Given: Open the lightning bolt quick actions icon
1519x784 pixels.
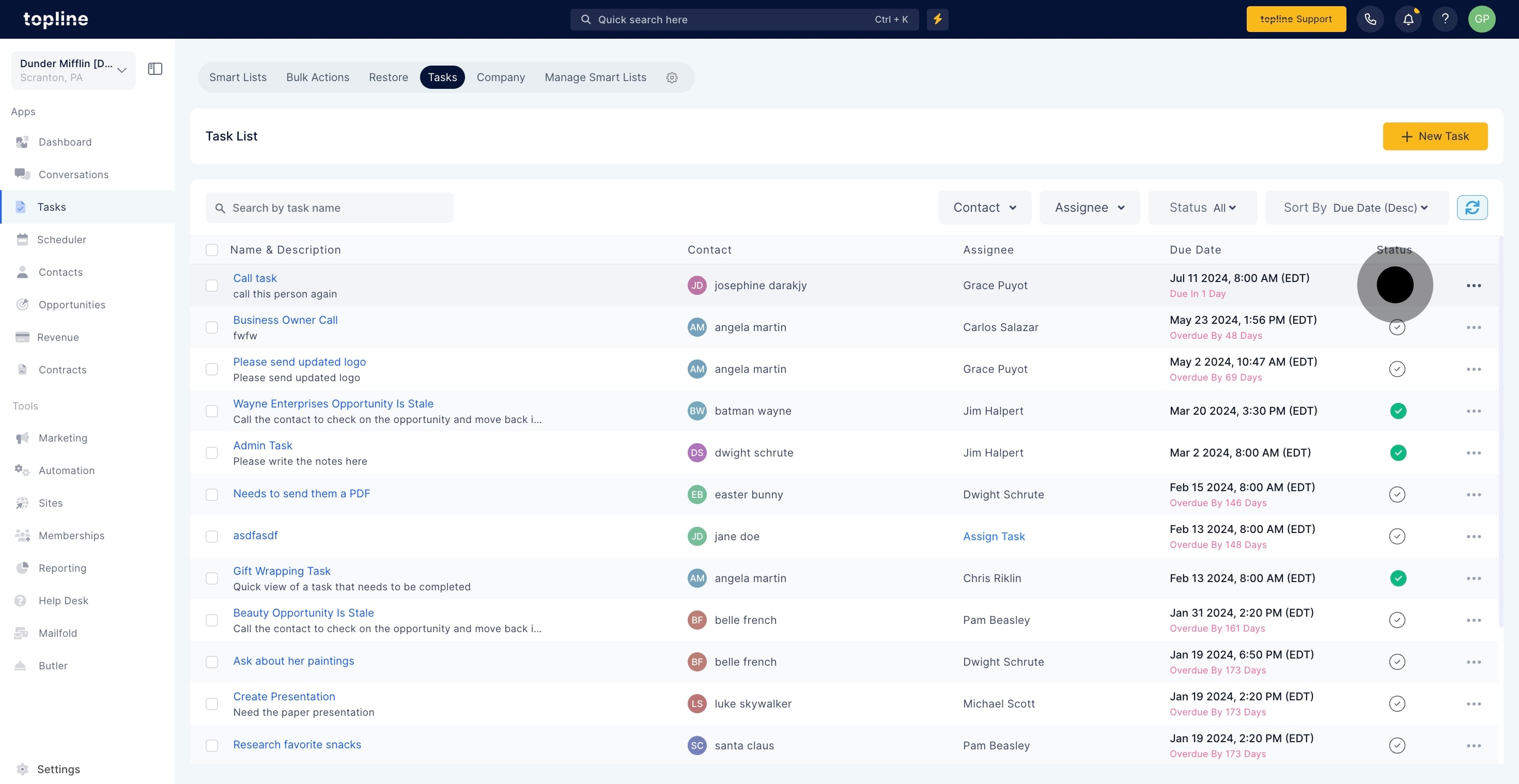Looking at the screenshot, I should [937, 20].
